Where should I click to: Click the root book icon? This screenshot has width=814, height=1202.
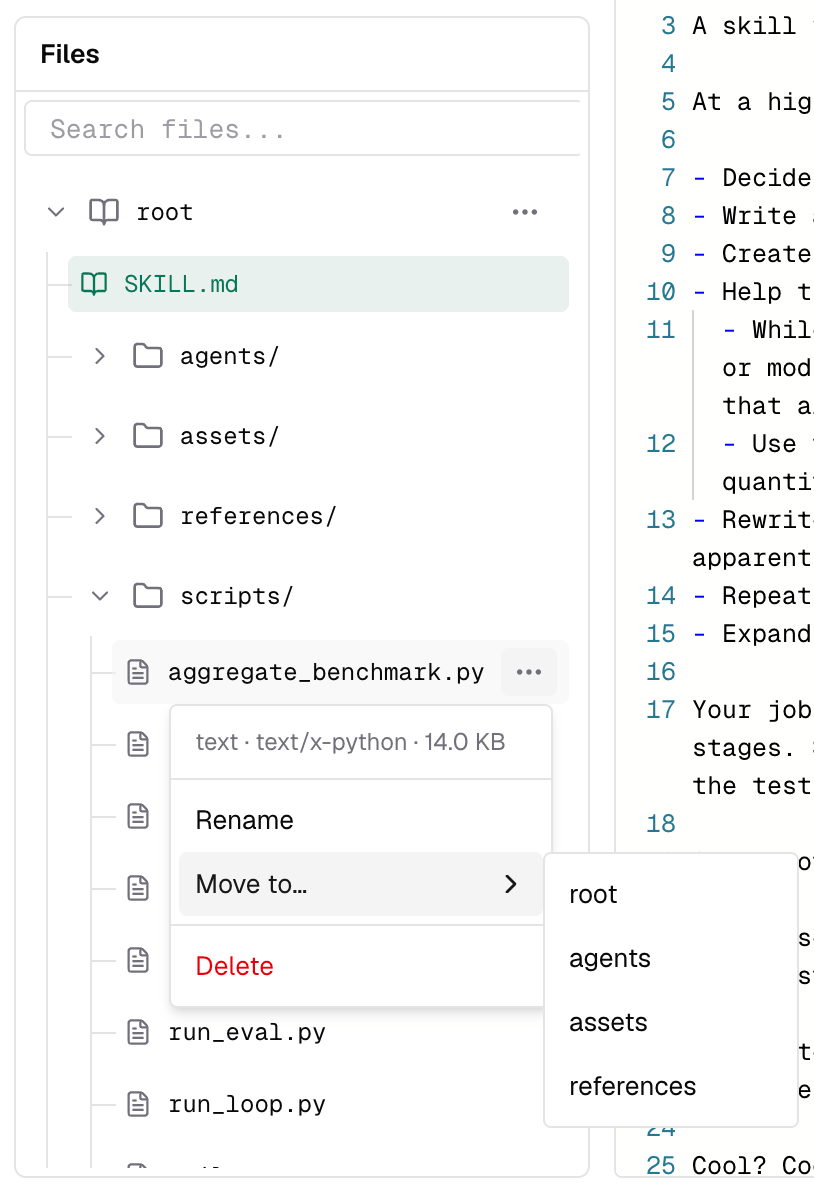pyautogui.click(x=103, y=212)
